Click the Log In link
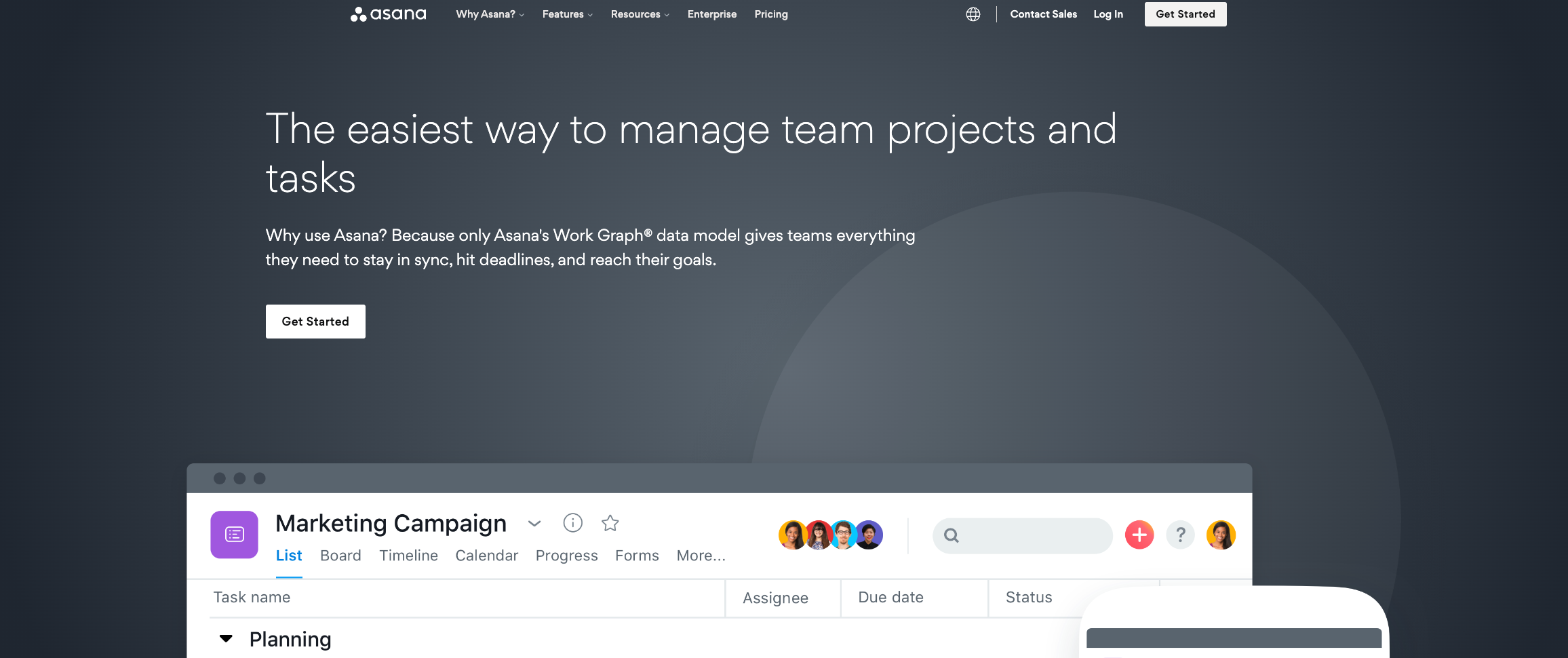 coord(1108,14)
